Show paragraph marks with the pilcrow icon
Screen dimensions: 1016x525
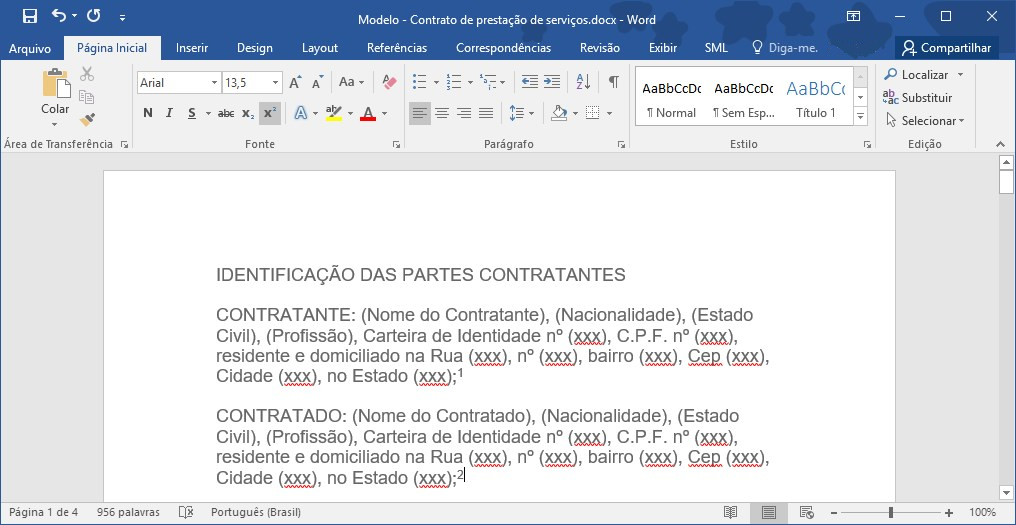click(x=613, y=82)
